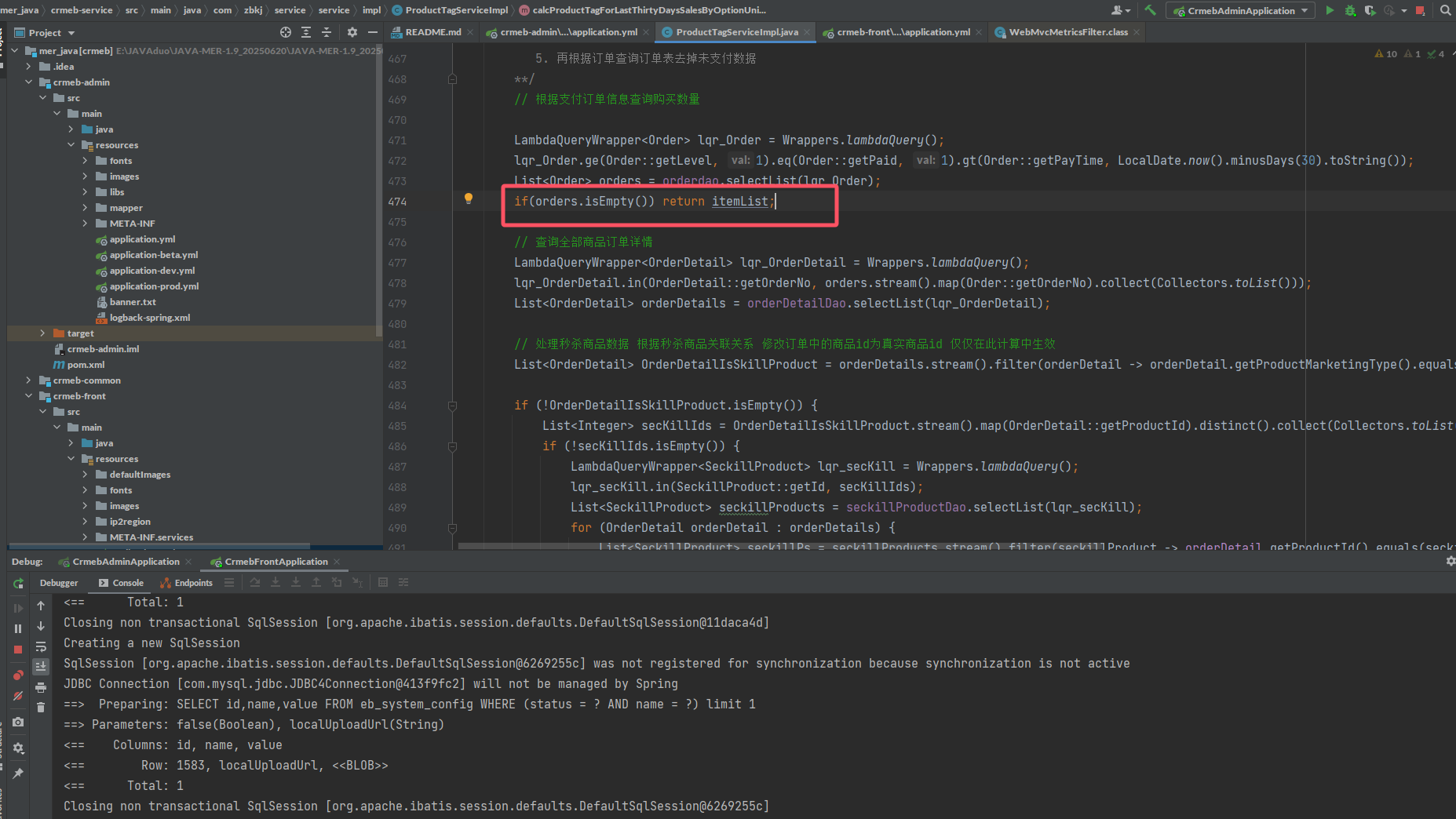Expand the .idea folder
Viewport: 1456px width, 819px height.
29,67
